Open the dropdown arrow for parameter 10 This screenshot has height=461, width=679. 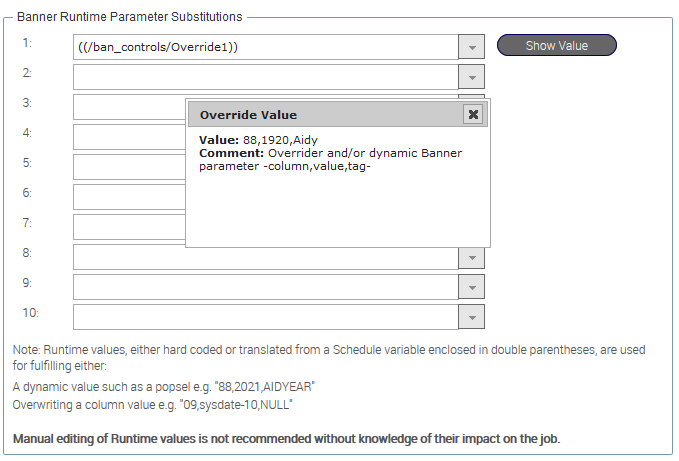[x=471, y=317]
